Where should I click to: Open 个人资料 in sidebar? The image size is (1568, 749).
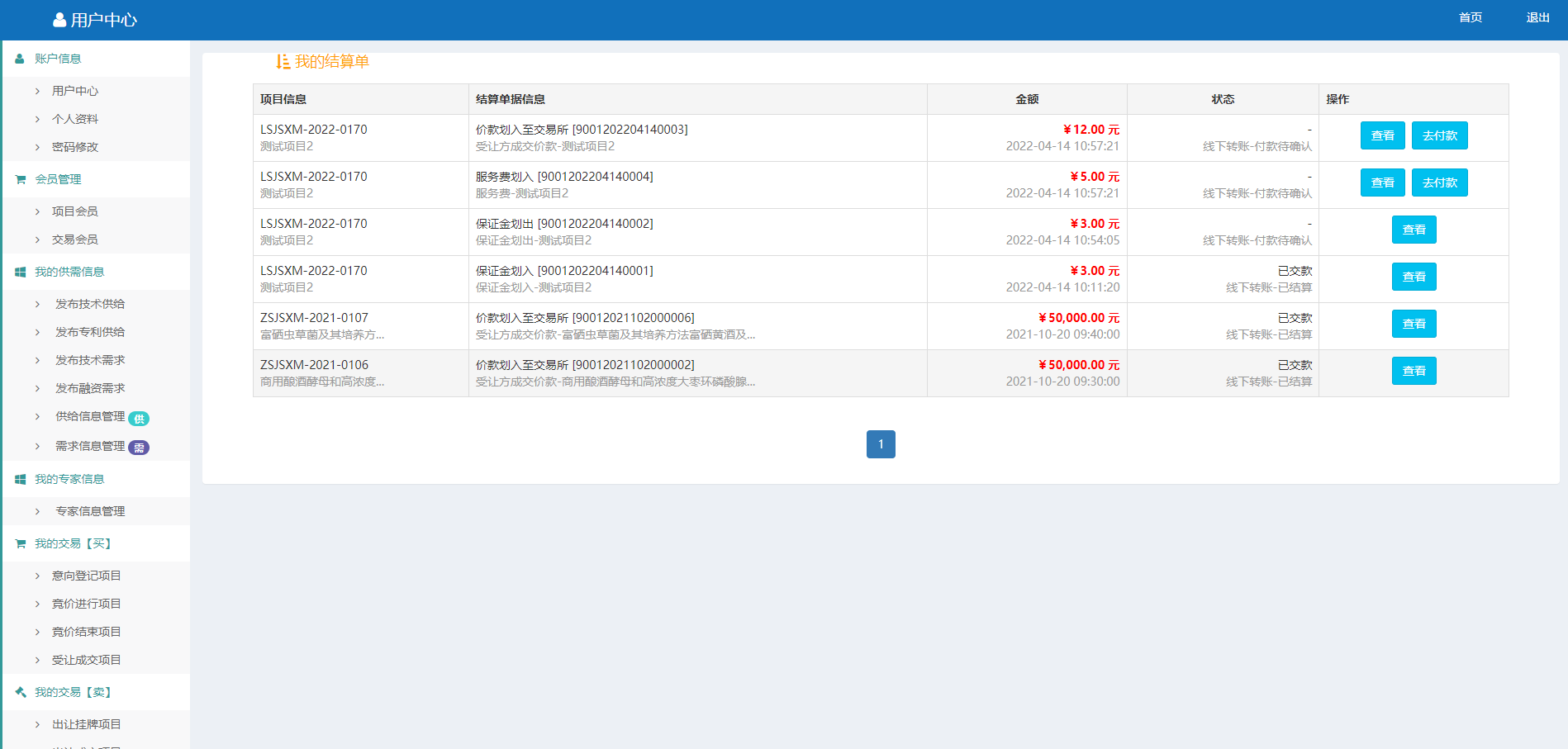coord(75,119)
